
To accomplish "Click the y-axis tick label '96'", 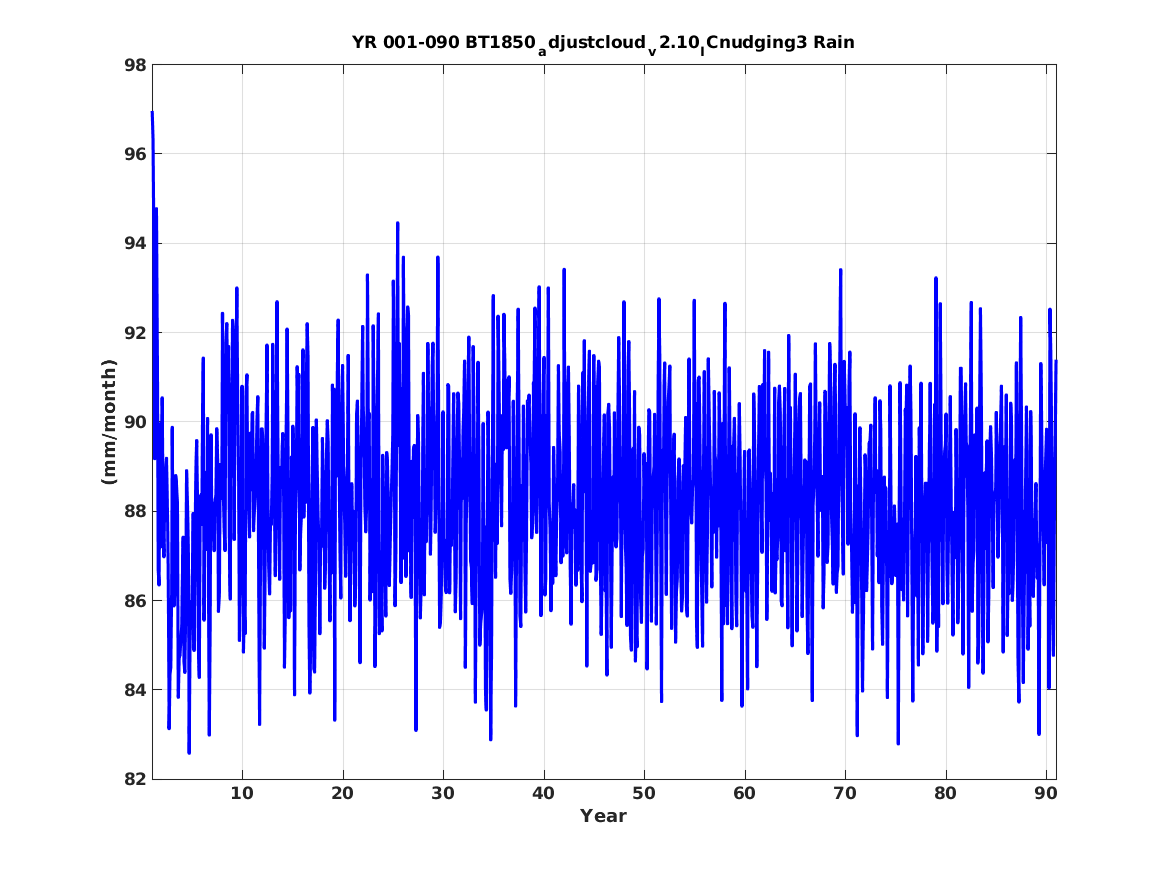I will pos(135,154).
